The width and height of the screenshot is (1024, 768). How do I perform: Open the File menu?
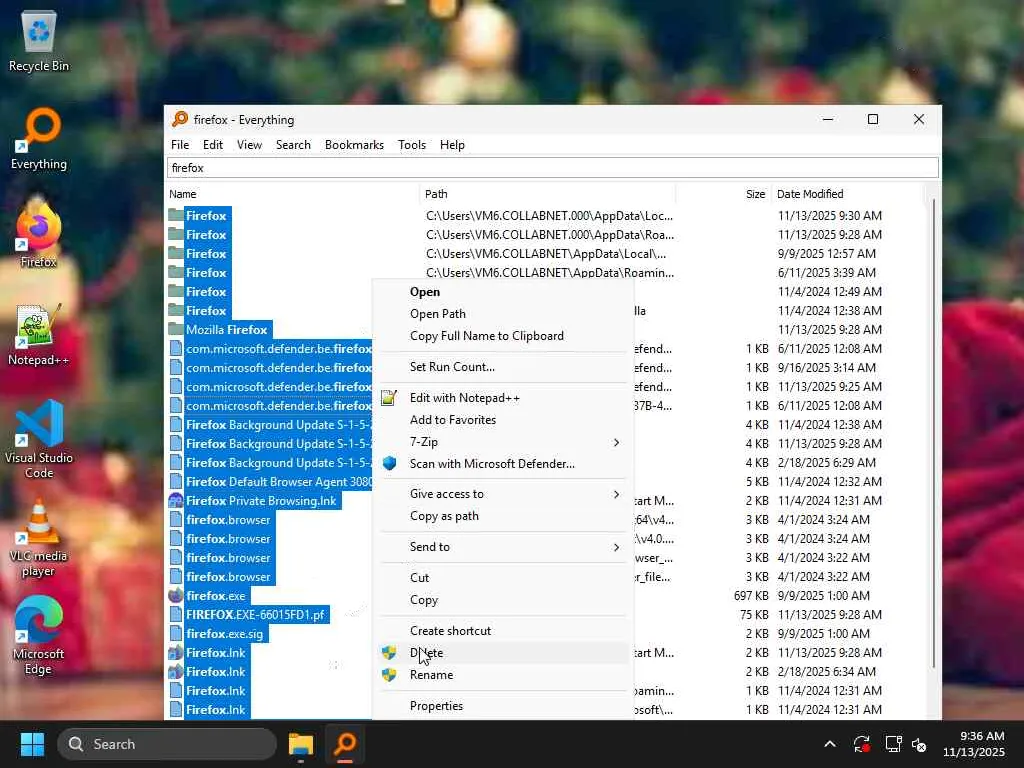(x=180, y=145)
